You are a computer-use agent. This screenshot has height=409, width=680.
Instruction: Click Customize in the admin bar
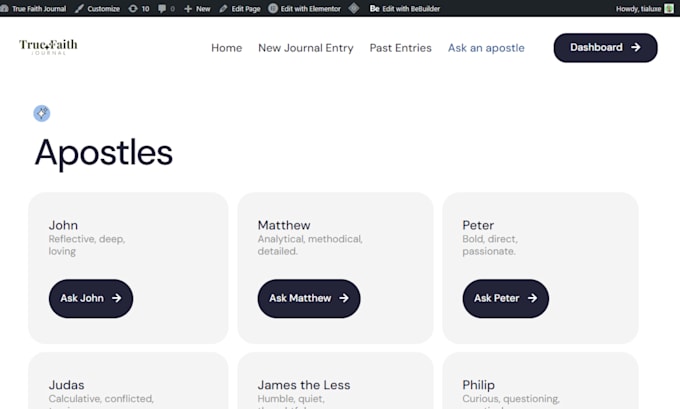tap(98, 9)
